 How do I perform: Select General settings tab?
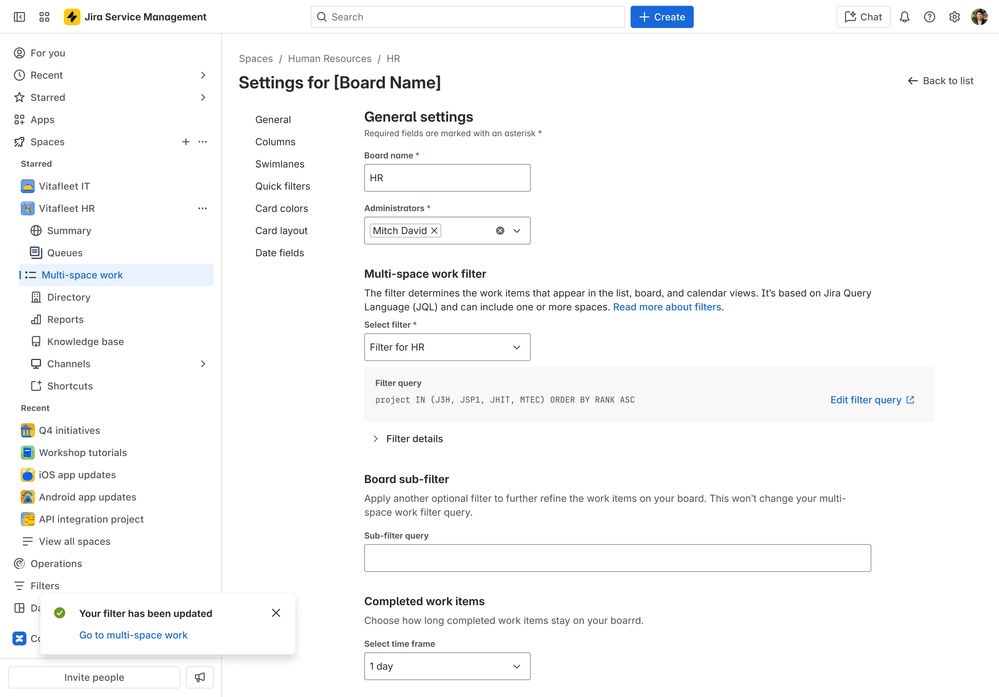click(273, 120)
